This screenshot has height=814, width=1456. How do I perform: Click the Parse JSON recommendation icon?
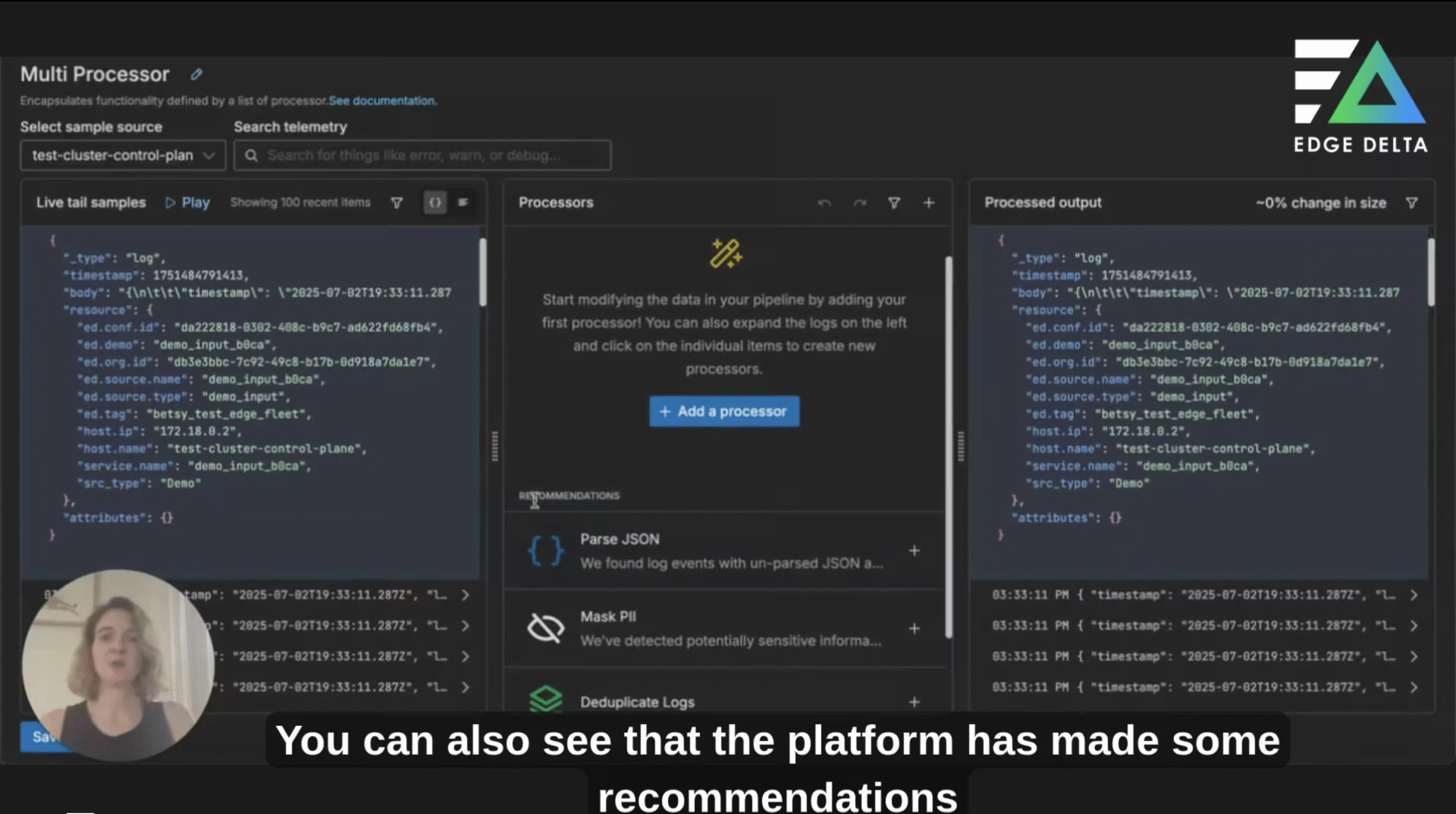[x=544, y=550]
